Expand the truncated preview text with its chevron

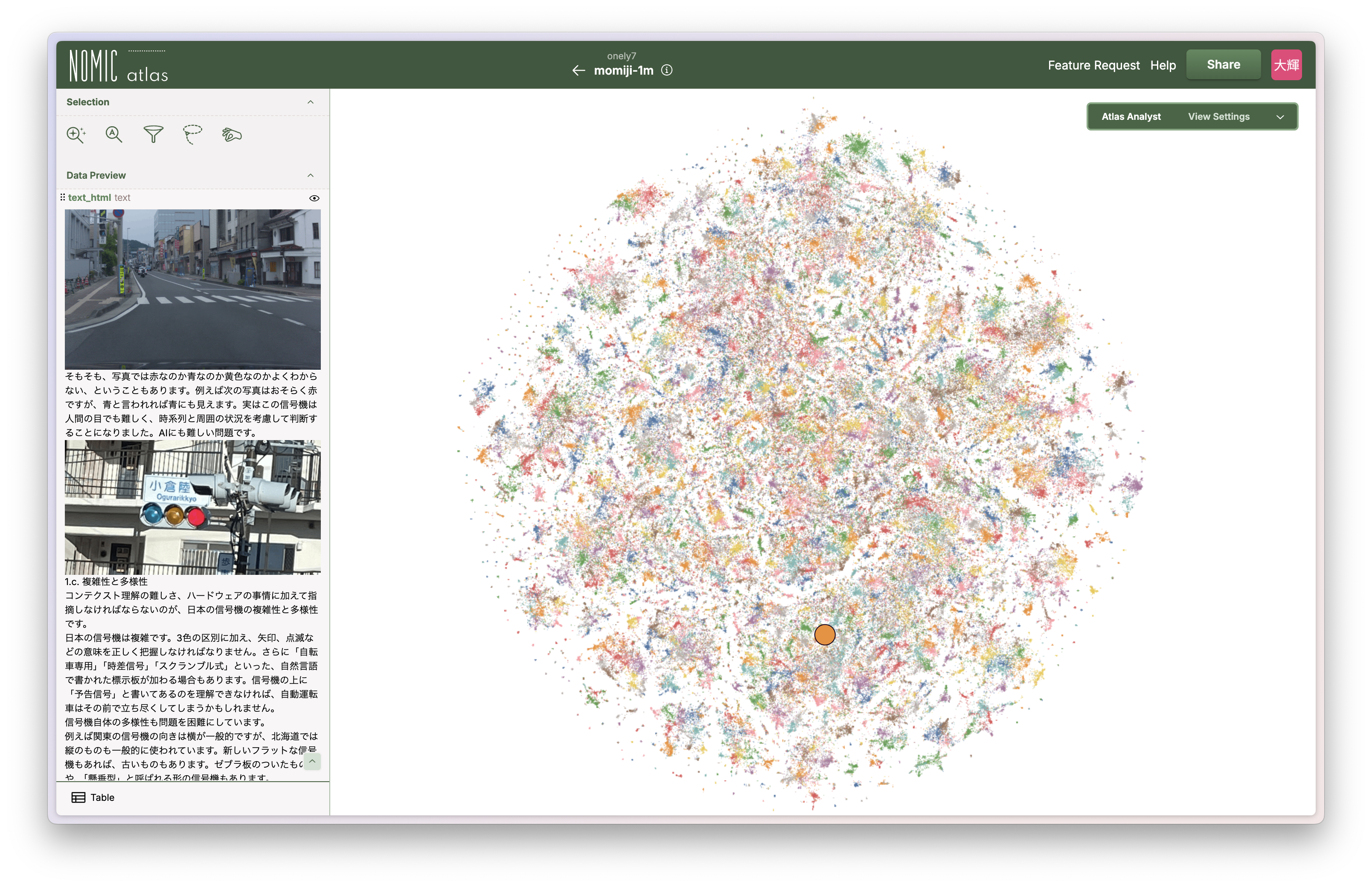313,762
